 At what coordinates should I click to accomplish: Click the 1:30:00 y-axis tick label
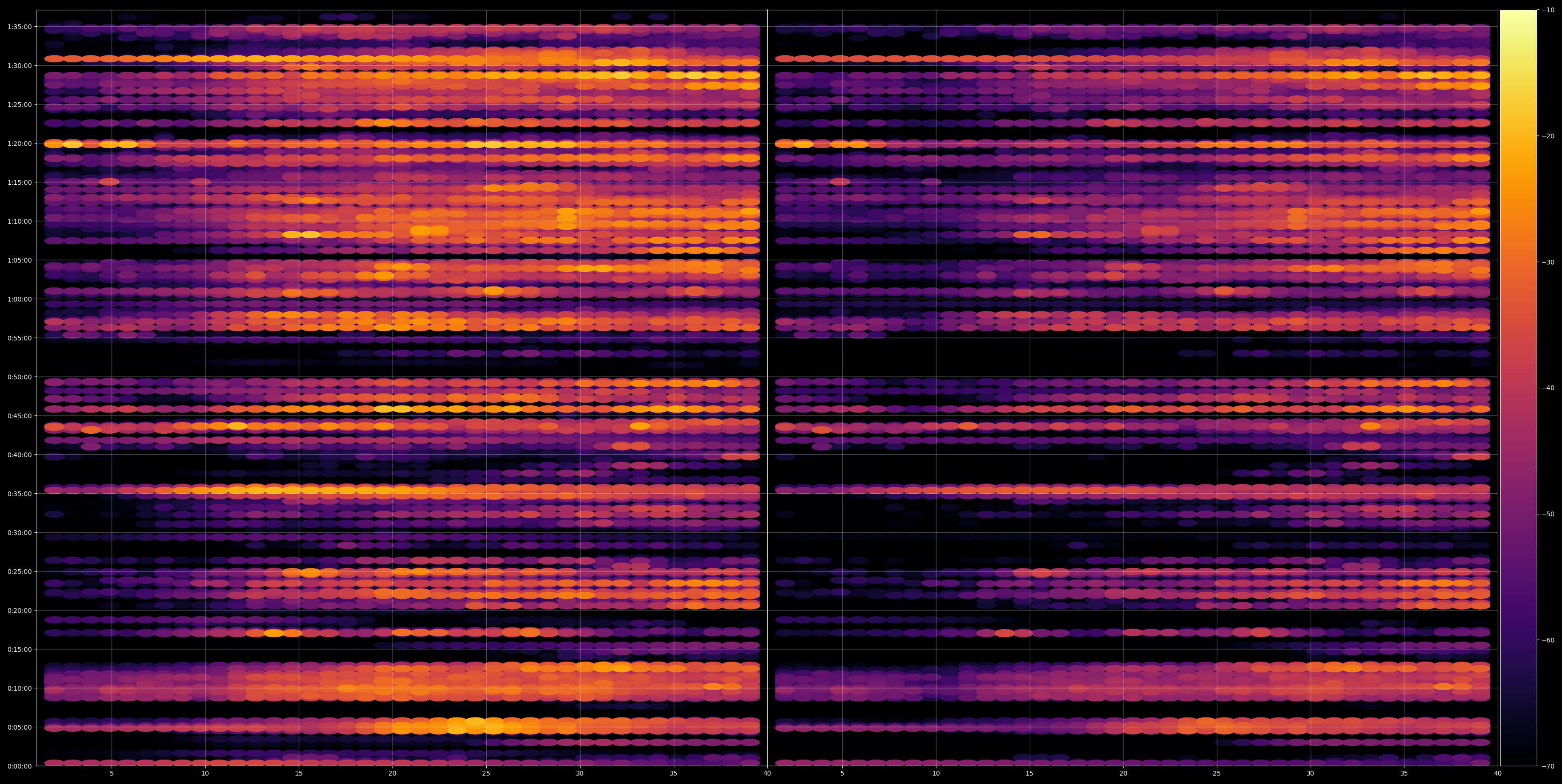(19, 66)
